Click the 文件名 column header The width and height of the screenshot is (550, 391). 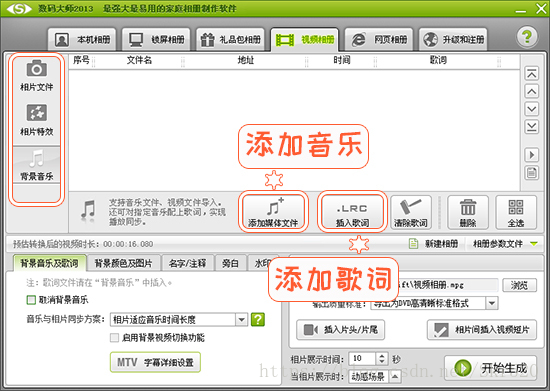[139, 60]
